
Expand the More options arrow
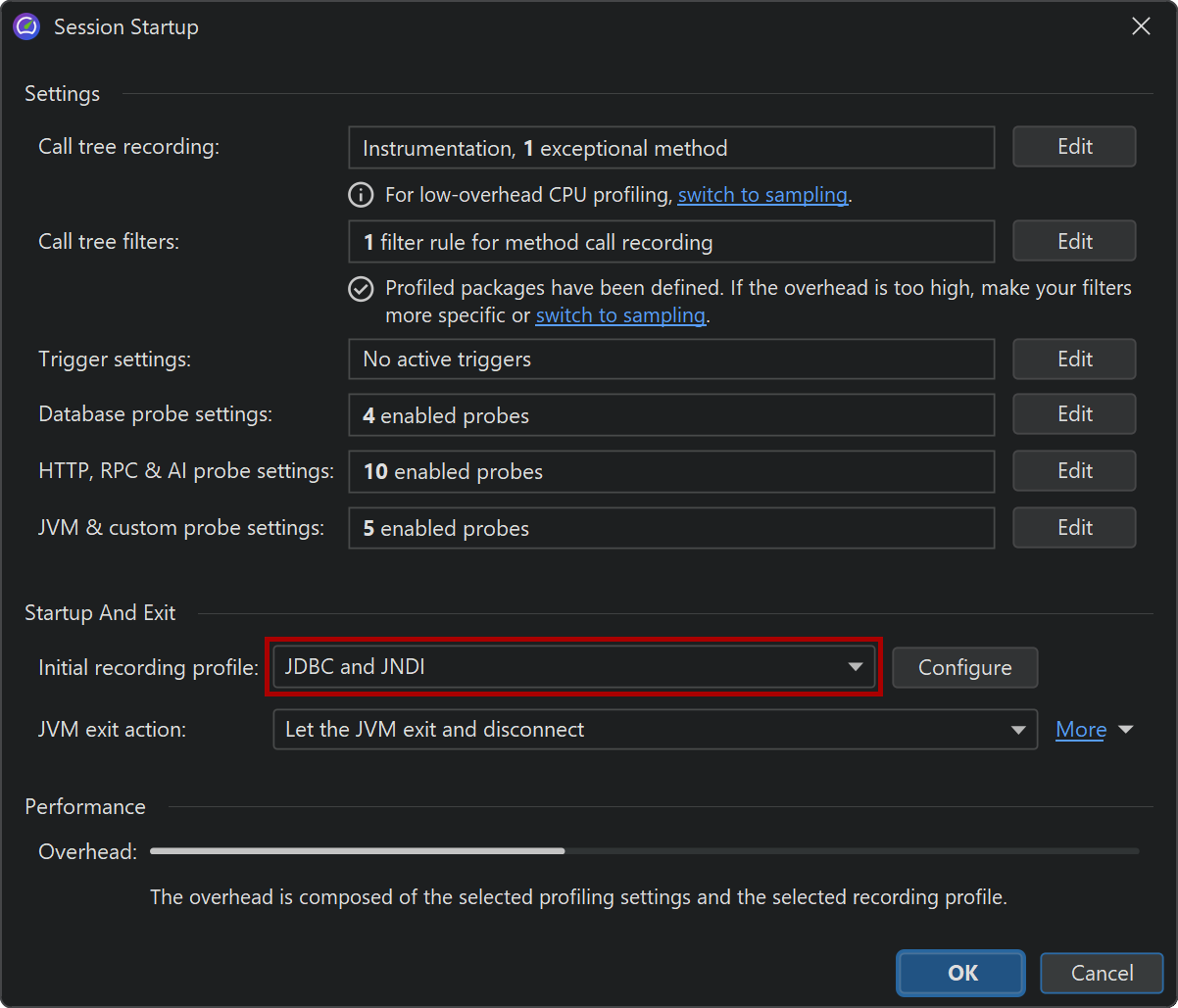[x=1126, y=730]
